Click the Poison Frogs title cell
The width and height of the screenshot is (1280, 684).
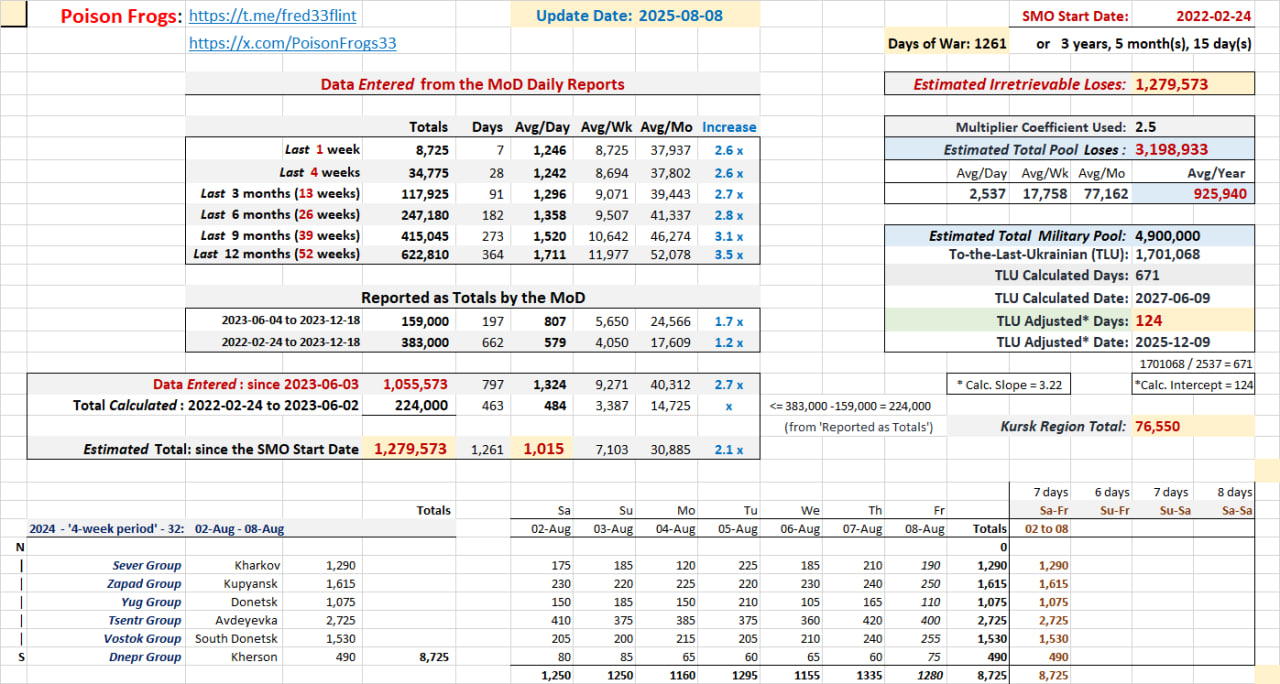coord(121,17)
